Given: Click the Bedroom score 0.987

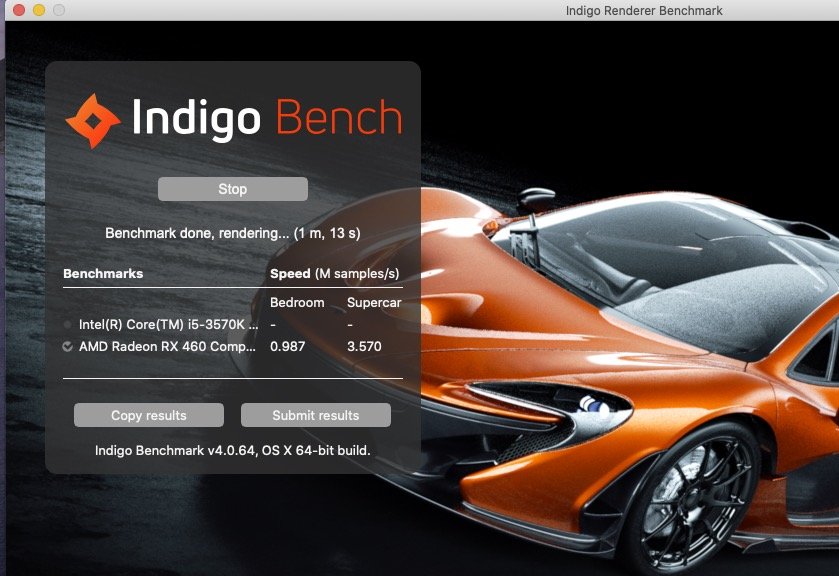Looking at the screenshot, I should point(287,346).
